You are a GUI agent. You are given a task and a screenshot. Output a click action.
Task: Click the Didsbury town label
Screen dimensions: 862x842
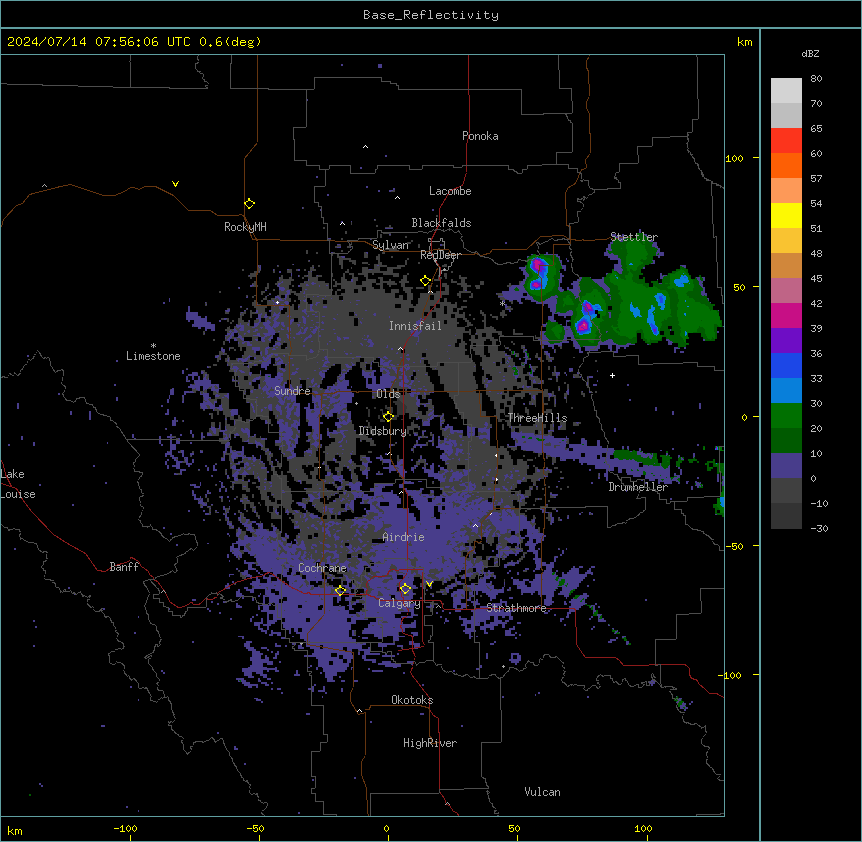coord(383,431)
